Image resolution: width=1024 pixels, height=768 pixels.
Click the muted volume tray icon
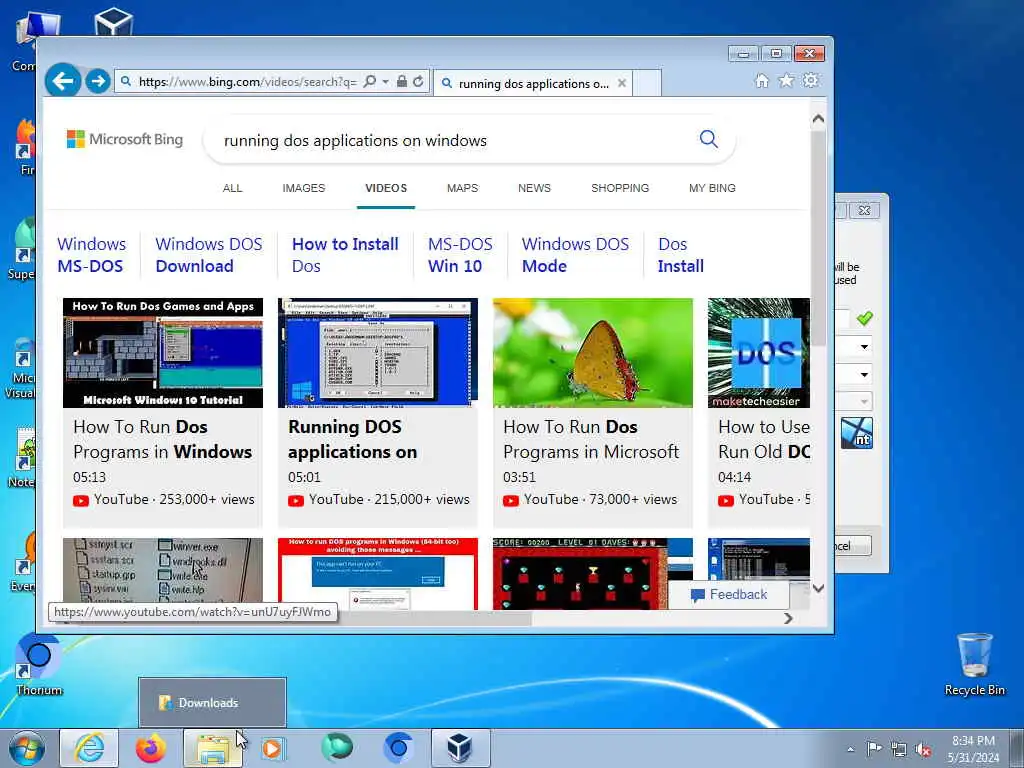click(923, 749)
